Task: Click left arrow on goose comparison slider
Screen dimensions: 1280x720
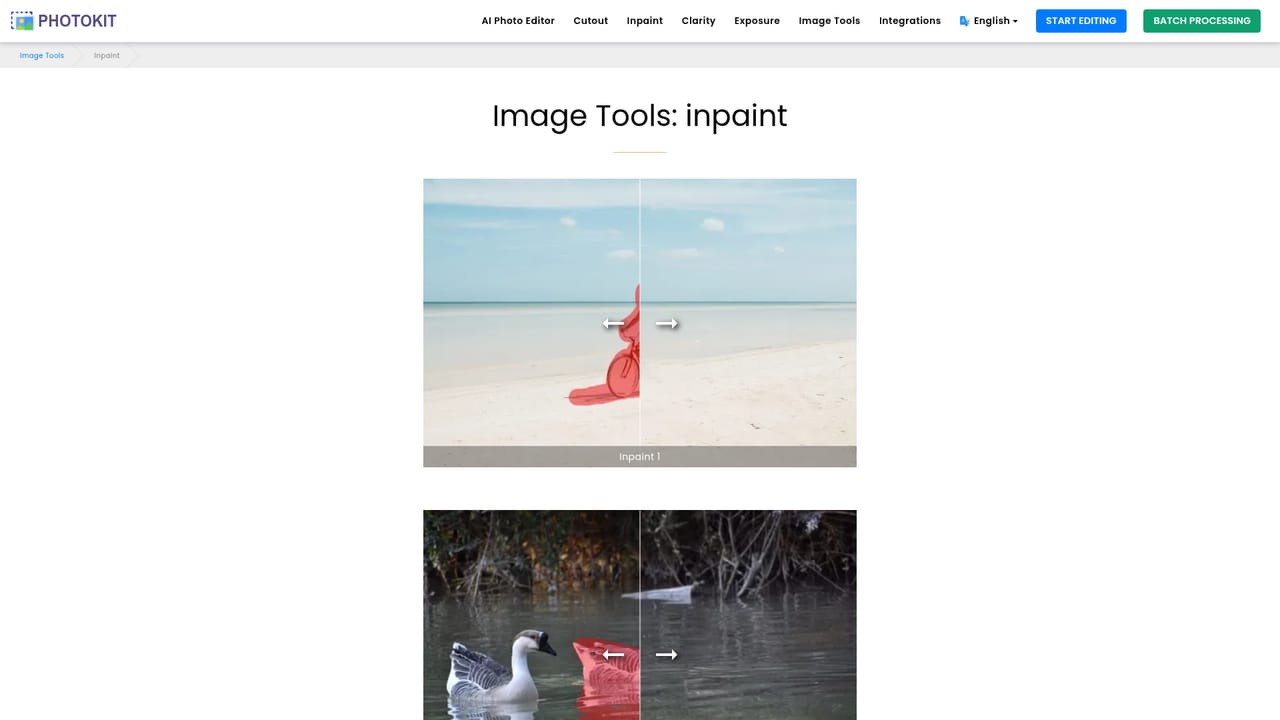Action: 613,654
